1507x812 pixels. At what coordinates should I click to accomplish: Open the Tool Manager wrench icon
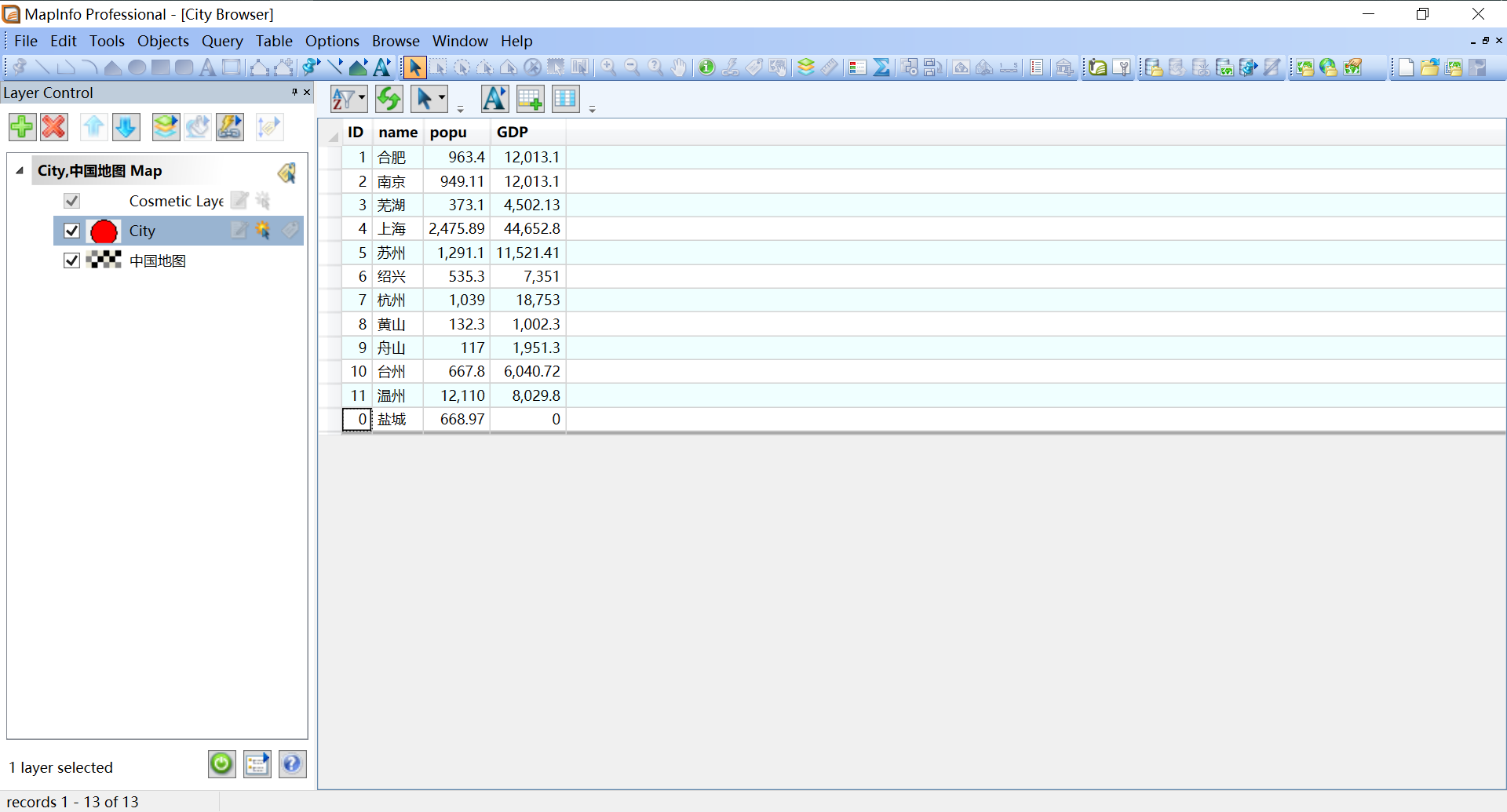pos(1122,67)
